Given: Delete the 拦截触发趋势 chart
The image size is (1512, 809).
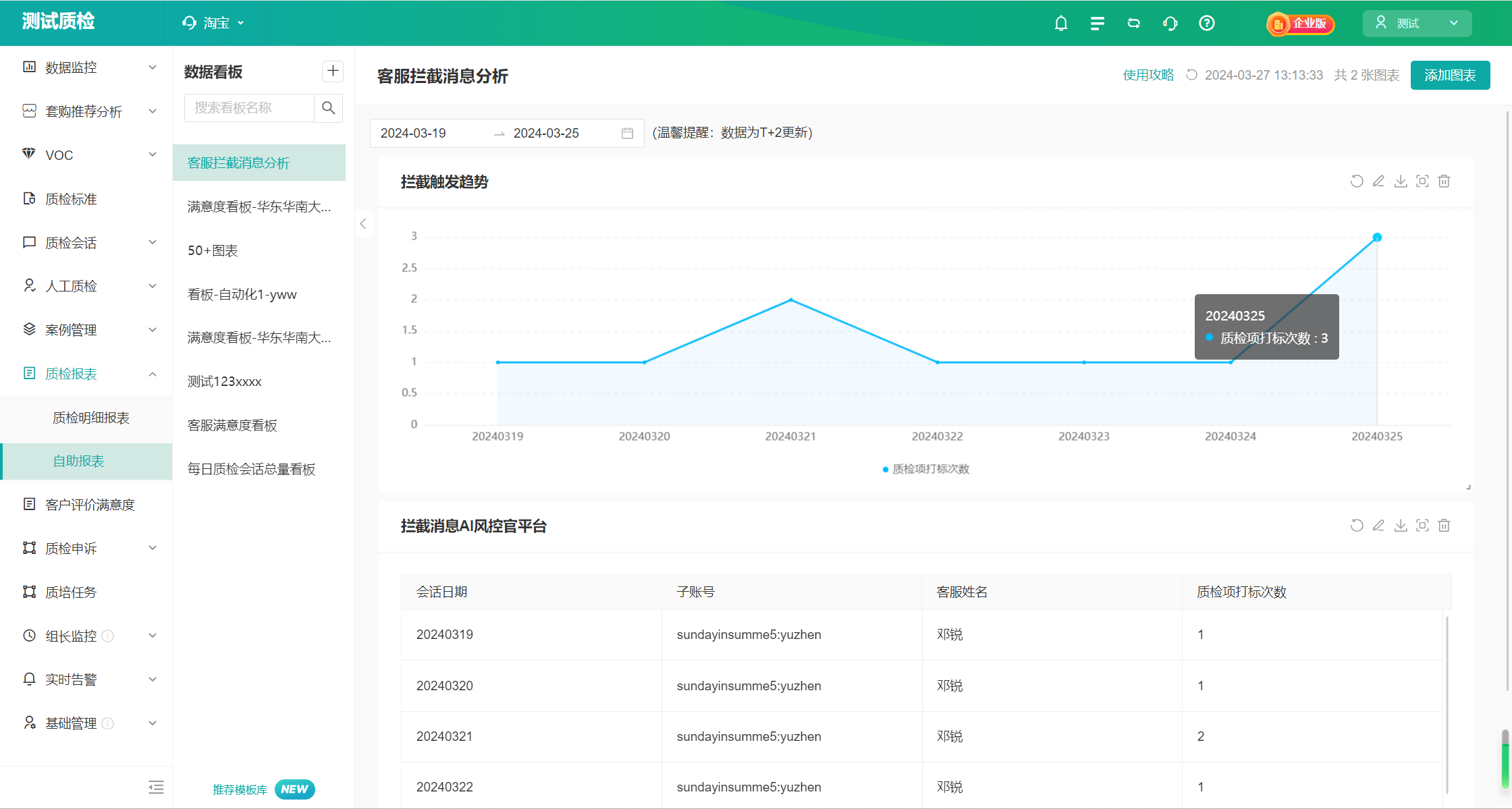Looking at the screenshot, I should [x=1444, y=181].
